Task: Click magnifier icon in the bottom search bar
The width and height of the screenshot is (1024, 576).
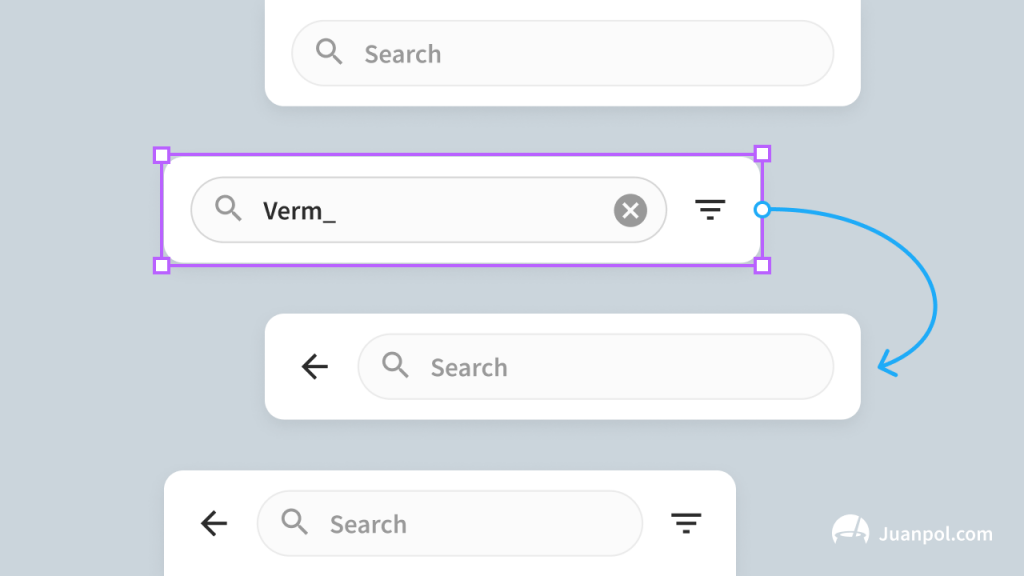Action: click(295, 522)
